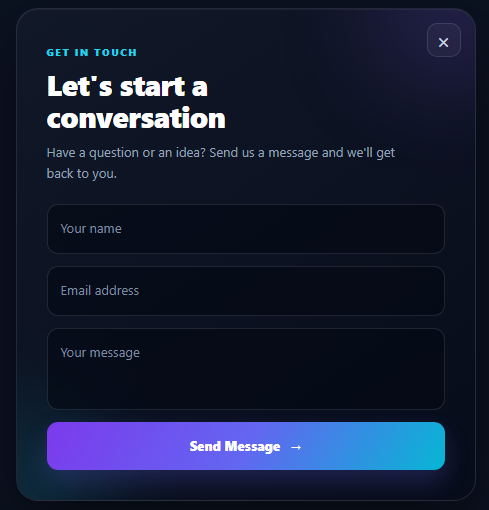Click the "Have a question or an idea?" text

point(126,153)
